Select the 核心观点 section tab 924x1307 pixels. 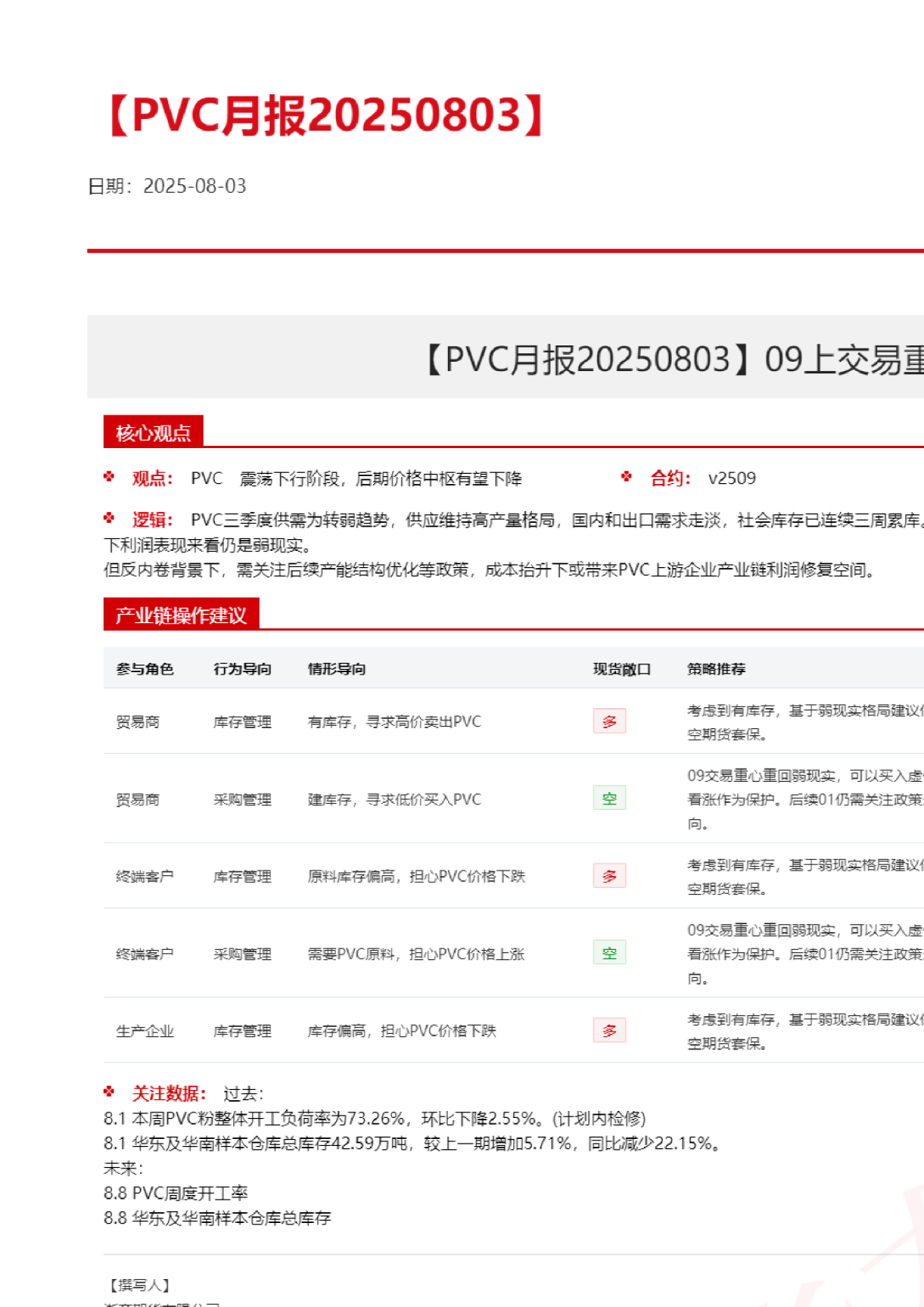[x=153, y=433]
